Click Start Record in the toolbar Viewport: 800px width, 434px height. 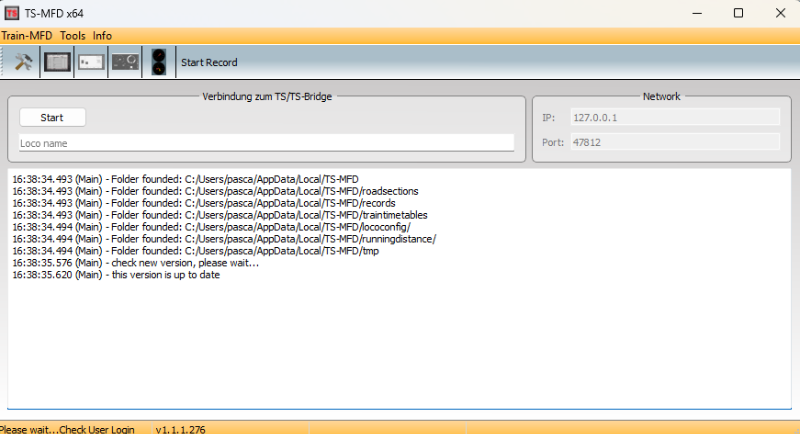[x=209, y=62]
